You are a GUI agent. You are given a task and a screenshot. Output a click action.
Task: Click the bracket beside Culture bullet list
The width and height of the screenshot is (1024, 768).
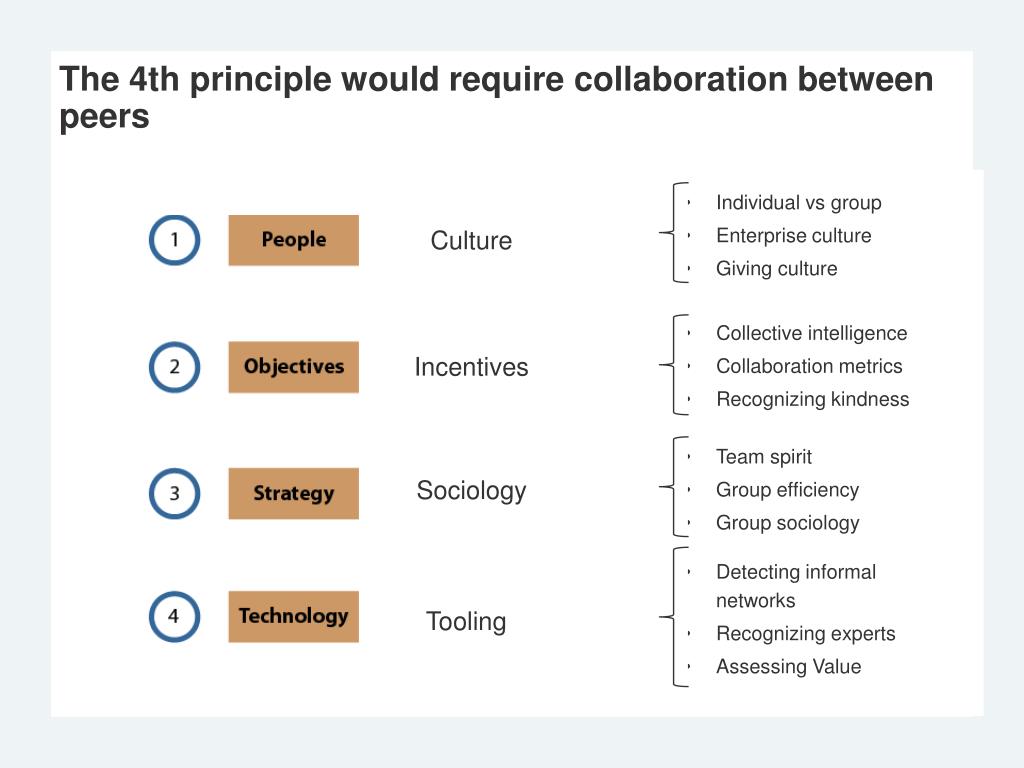(x=675, y=232)
